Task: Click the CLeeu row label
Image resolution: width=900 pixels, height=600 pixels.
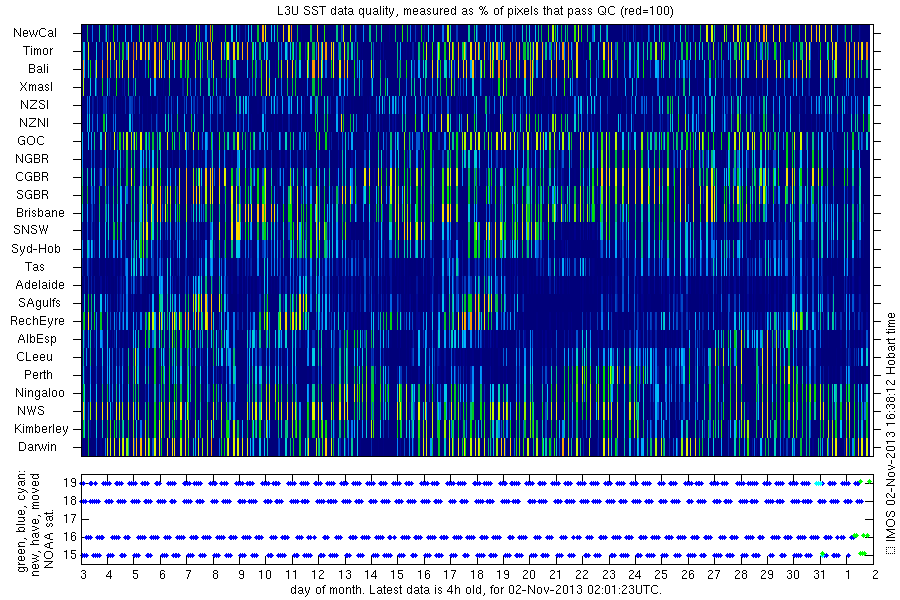Action: point(34,357)
